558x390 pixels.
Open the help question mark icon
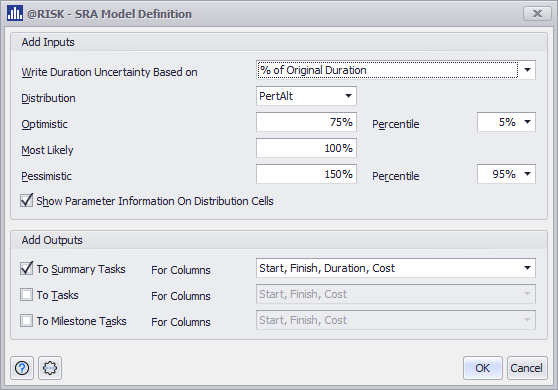pyautogui.click(x=22, y=368)
